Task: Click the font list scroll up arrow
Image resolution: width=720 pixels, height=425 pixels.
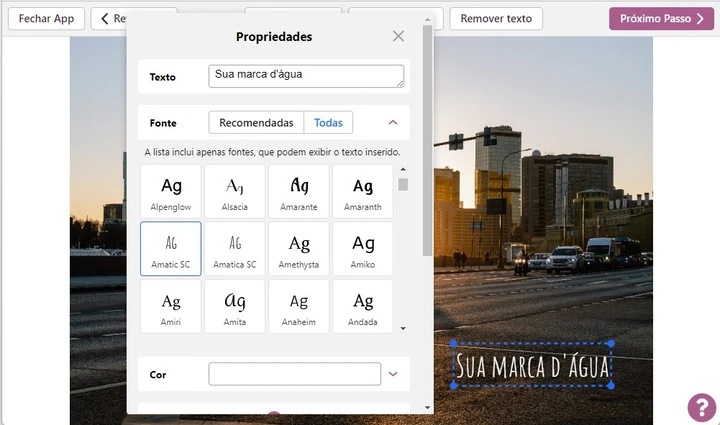Action: [x=403, y=169]
